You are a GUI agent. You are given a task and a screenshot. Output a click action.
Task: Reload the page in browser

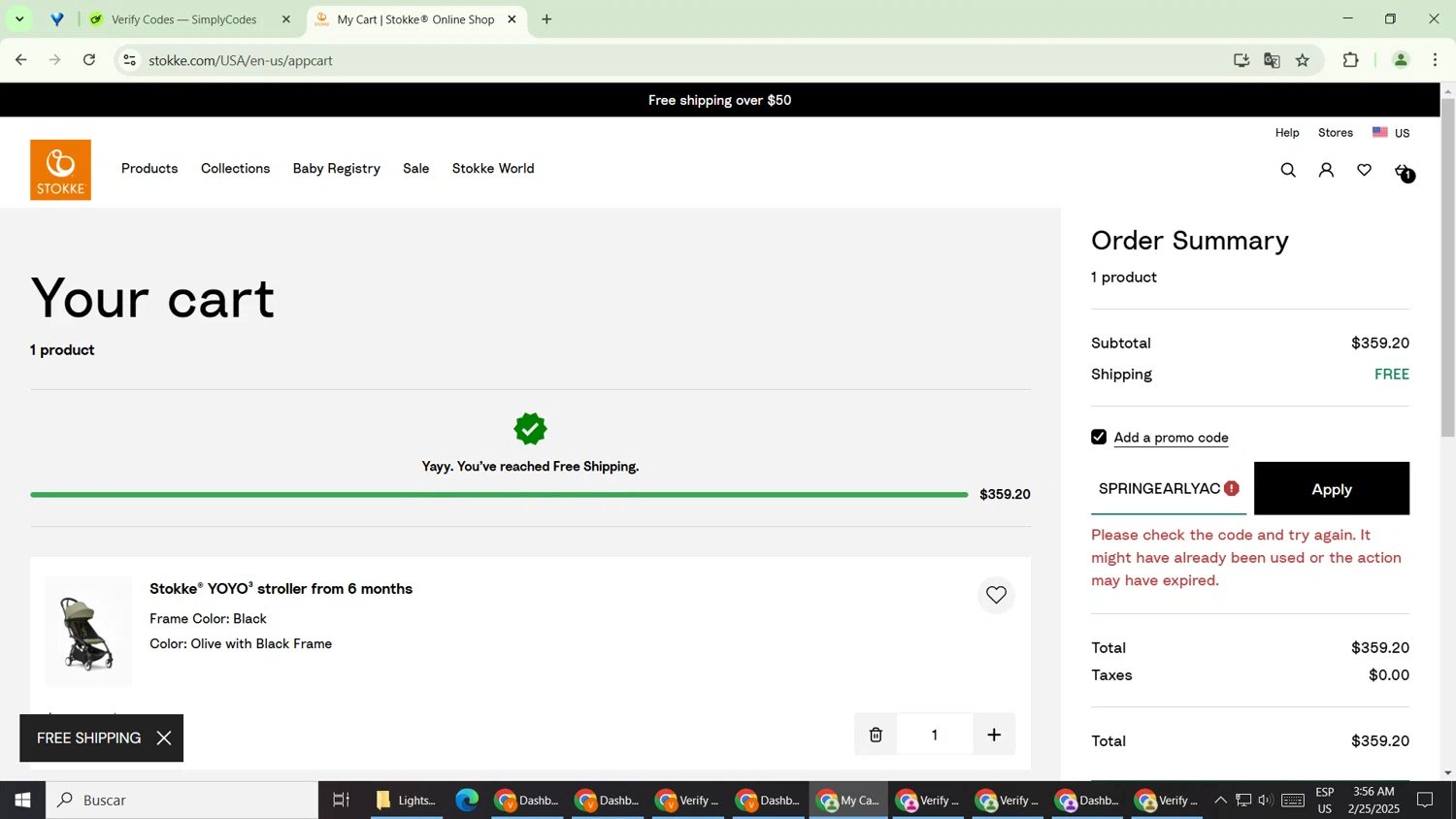pos(89,60)
